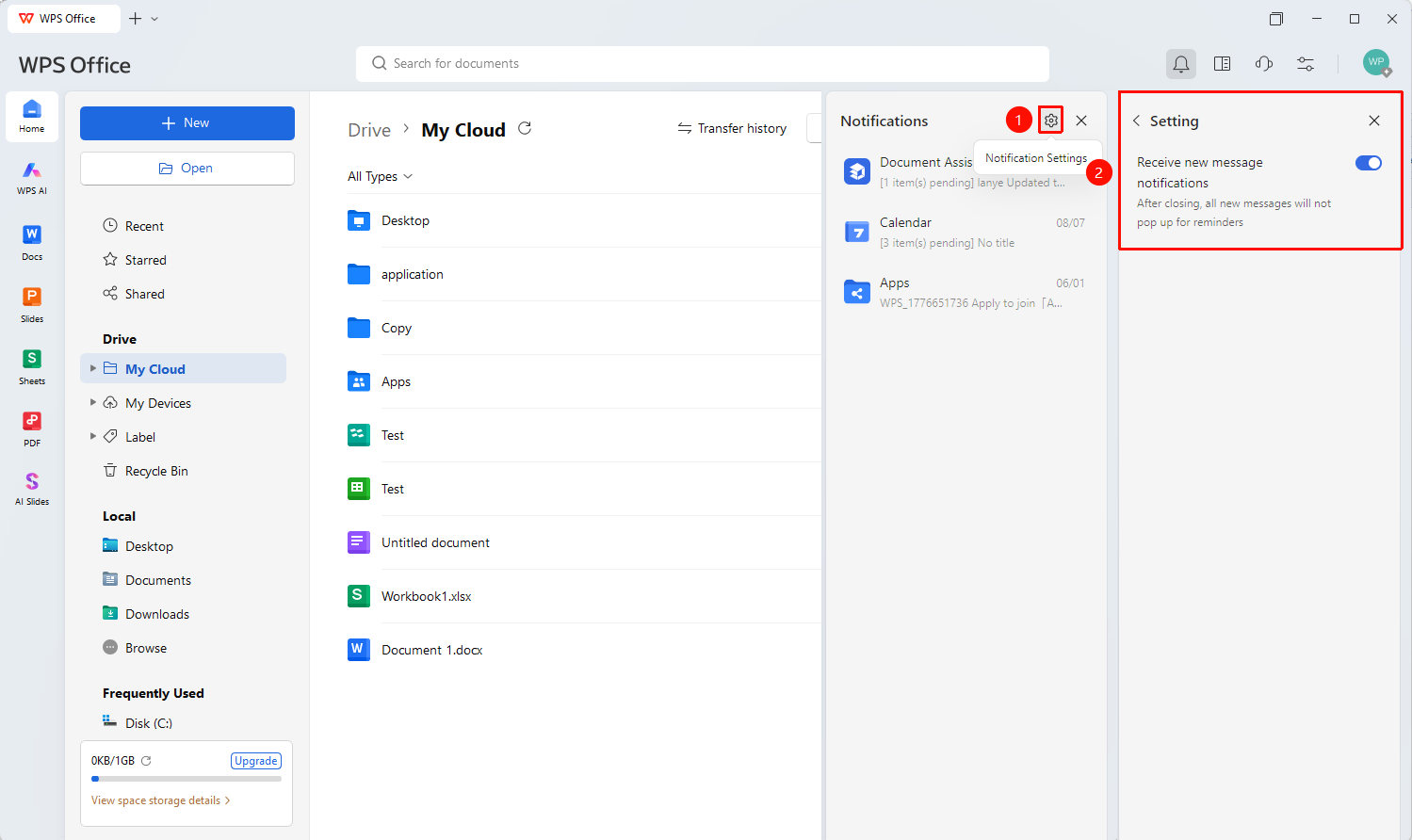Click the storage usage progress bar
The image size is (1412, 840).
(x=187, y=779)
